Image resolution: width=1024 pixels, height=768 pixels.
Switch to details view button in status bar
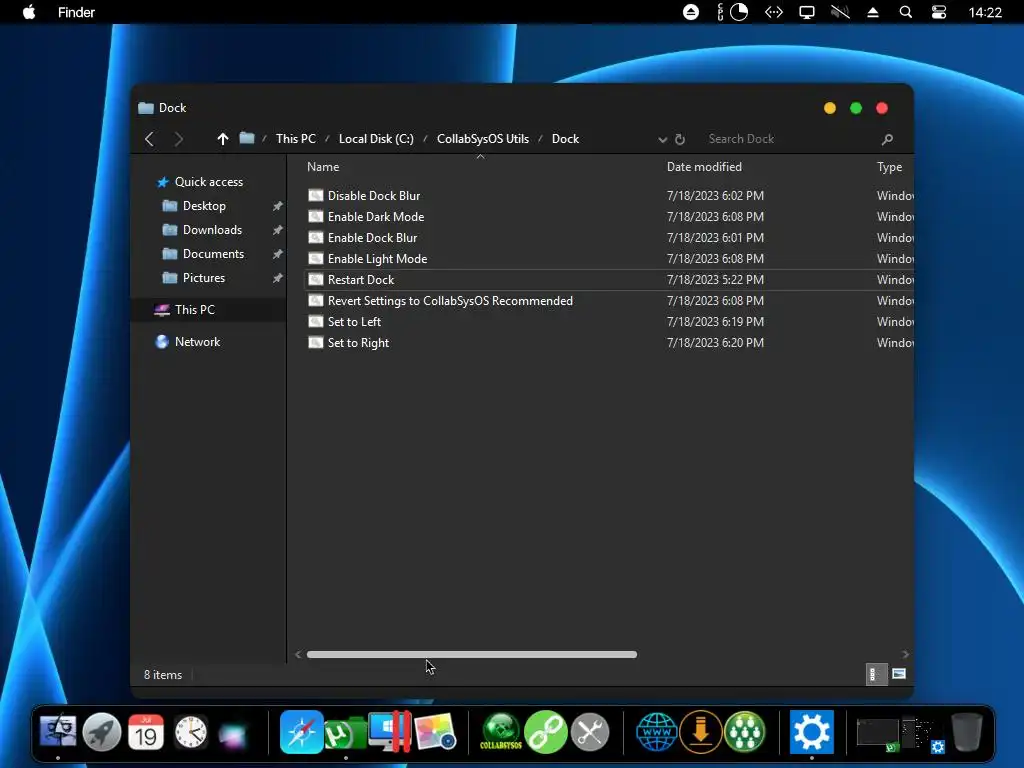874,674
